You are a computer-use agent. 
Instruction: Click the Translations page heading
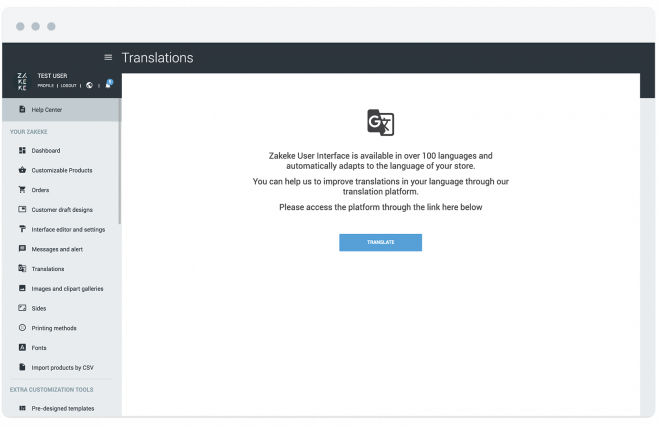tap(157, 58)
